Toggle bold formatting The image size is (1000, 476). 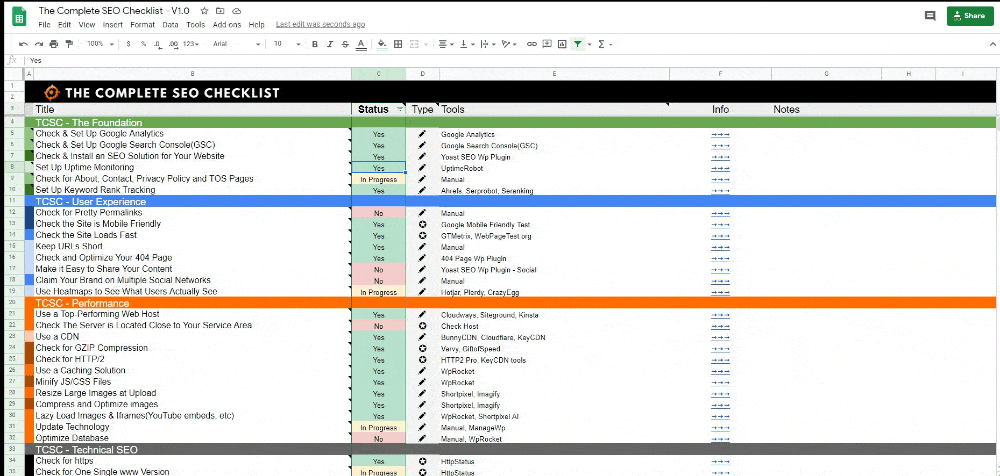pyautogui.click(x=314, y=44)
